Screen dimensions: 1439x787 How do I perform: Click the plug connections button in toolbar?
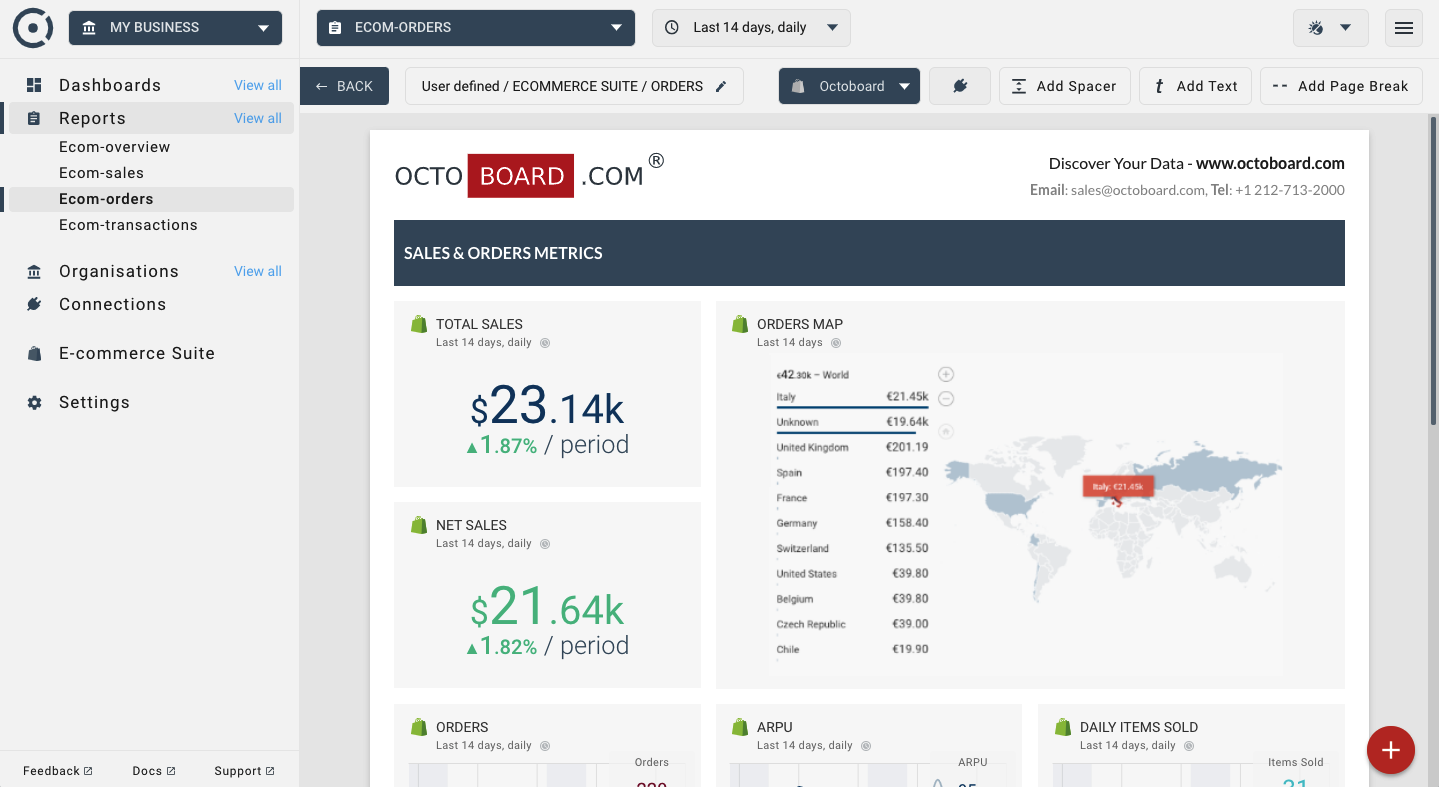coord(960,86)
